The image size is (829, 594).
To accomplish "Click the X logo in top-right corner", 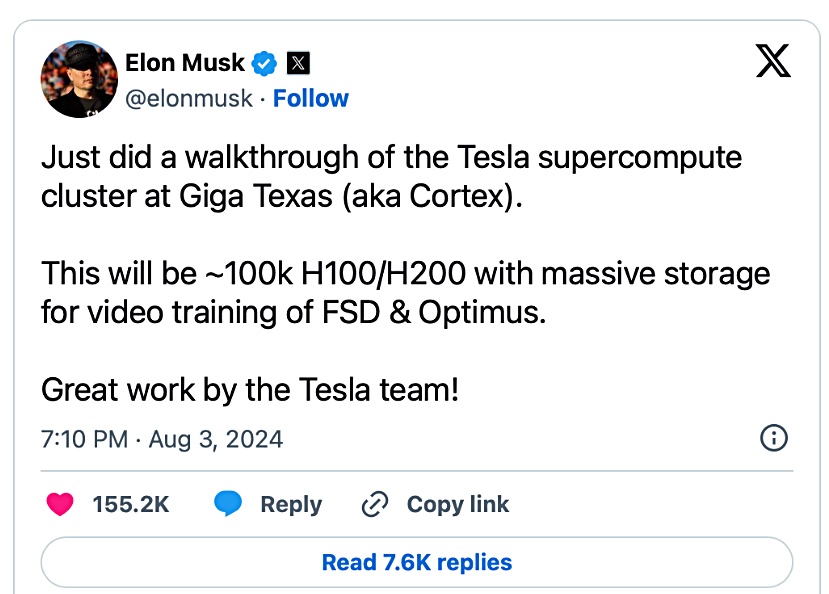I will pyautogui.click(x=773, y=61).
